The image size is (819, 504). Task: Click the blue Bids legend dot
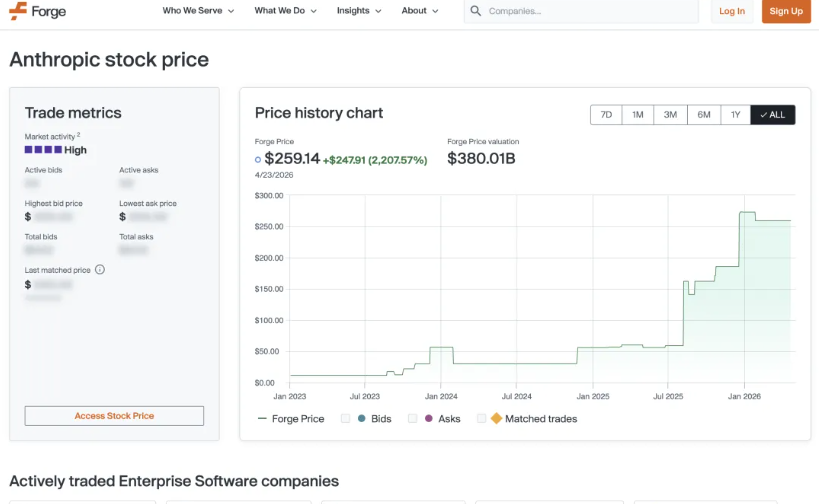pyautogui.click(x=361, y=418)
